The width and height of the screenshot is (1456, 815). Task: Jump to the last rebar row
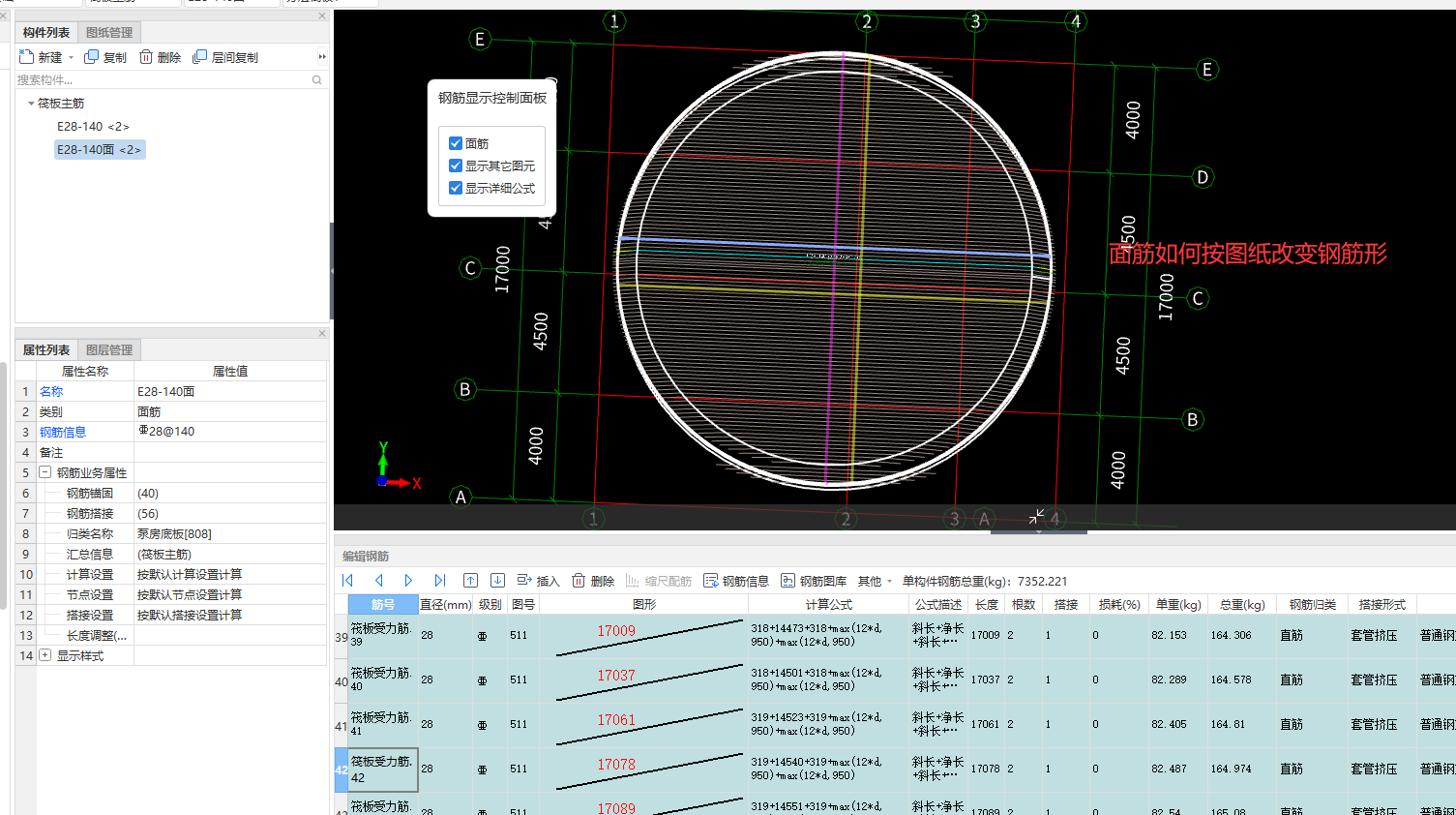coord(440,581)
